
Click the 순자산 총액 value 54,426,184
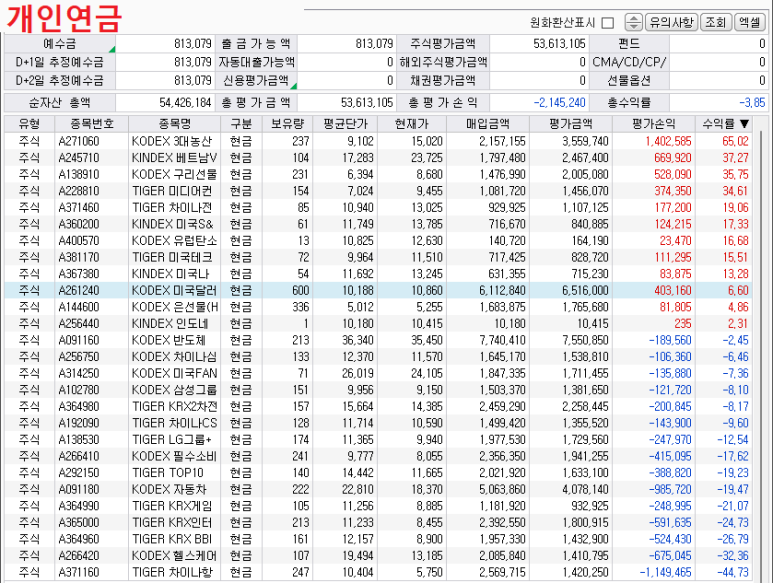click(185, 103)
